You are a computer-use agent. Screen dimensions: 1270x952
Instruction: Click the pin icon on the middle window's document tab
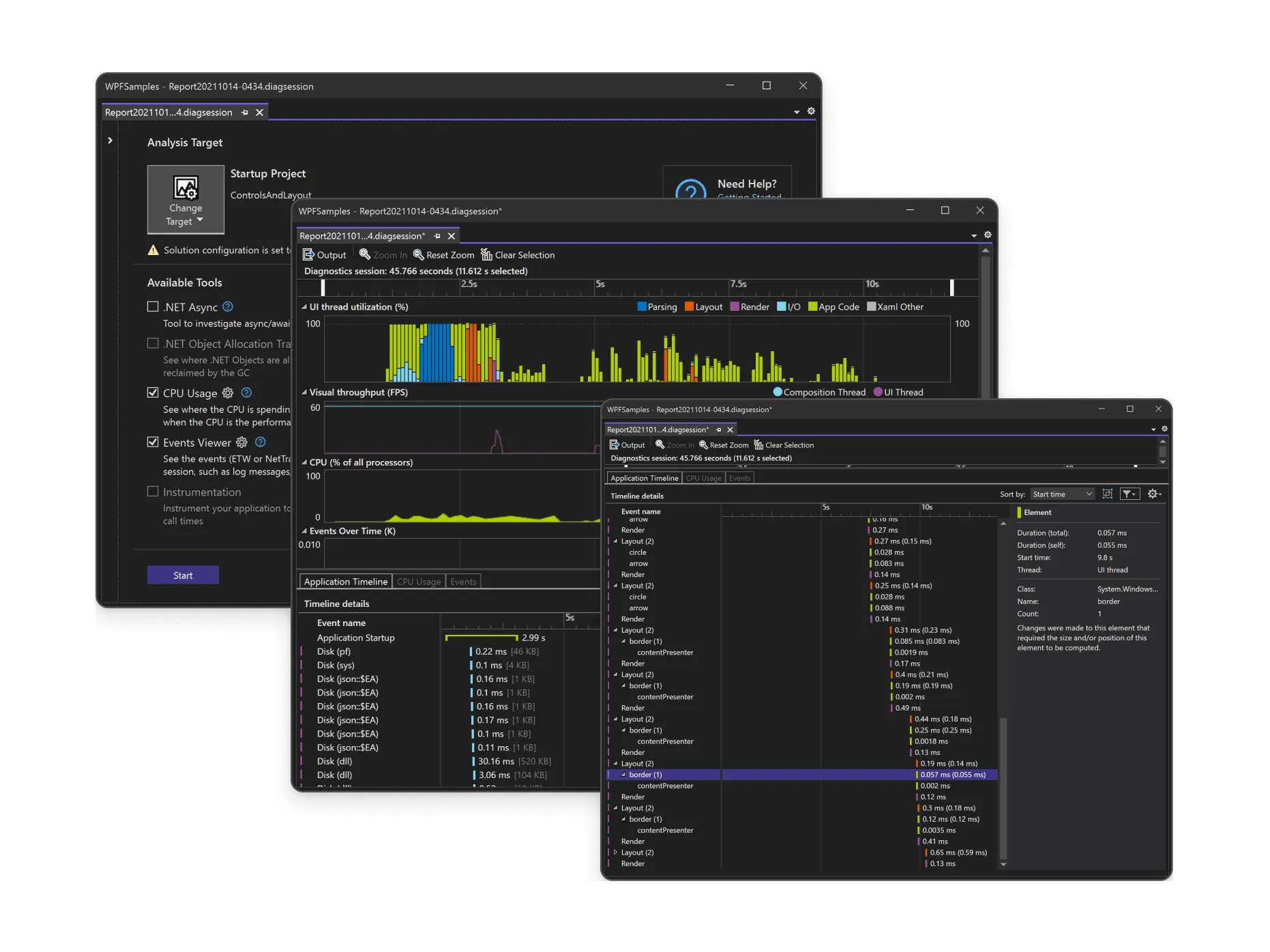coord(437,236)
